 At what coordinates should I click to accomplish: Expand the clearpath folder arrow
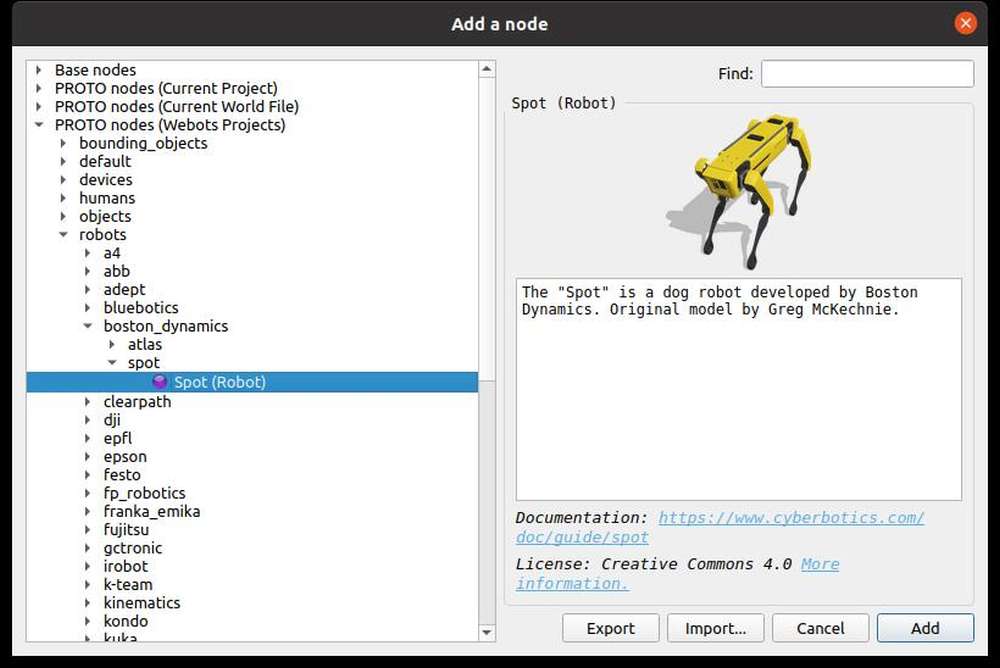87,401
